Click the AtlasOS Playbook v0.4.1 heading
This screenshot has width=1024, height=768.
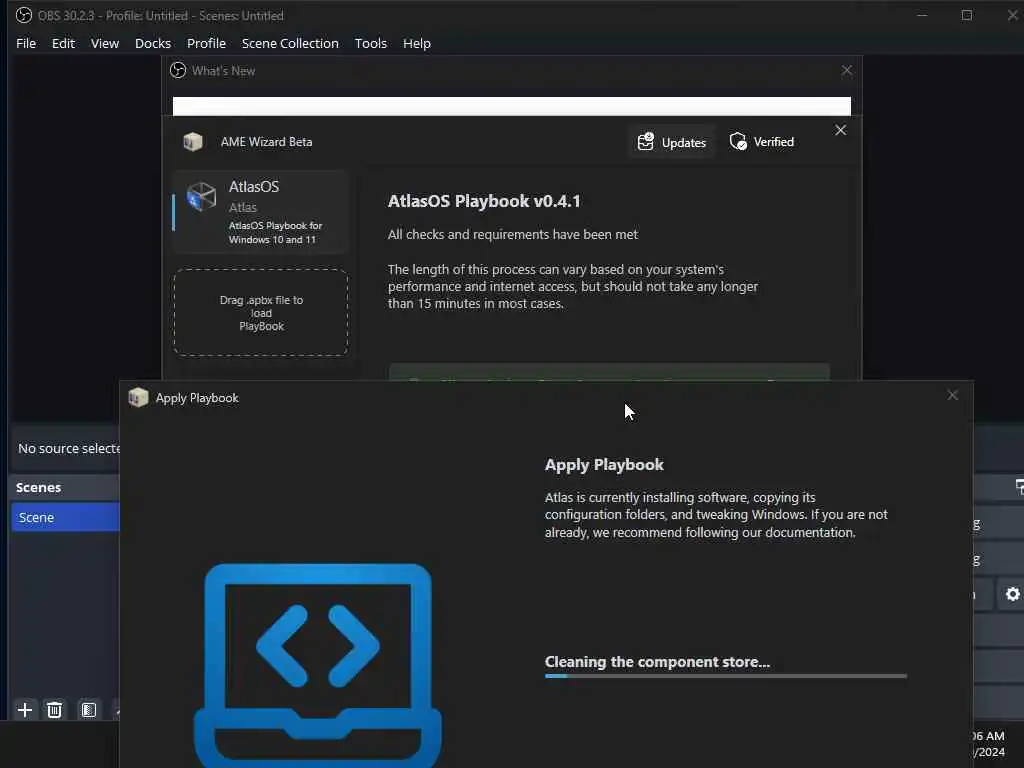(x=484, y=201)
